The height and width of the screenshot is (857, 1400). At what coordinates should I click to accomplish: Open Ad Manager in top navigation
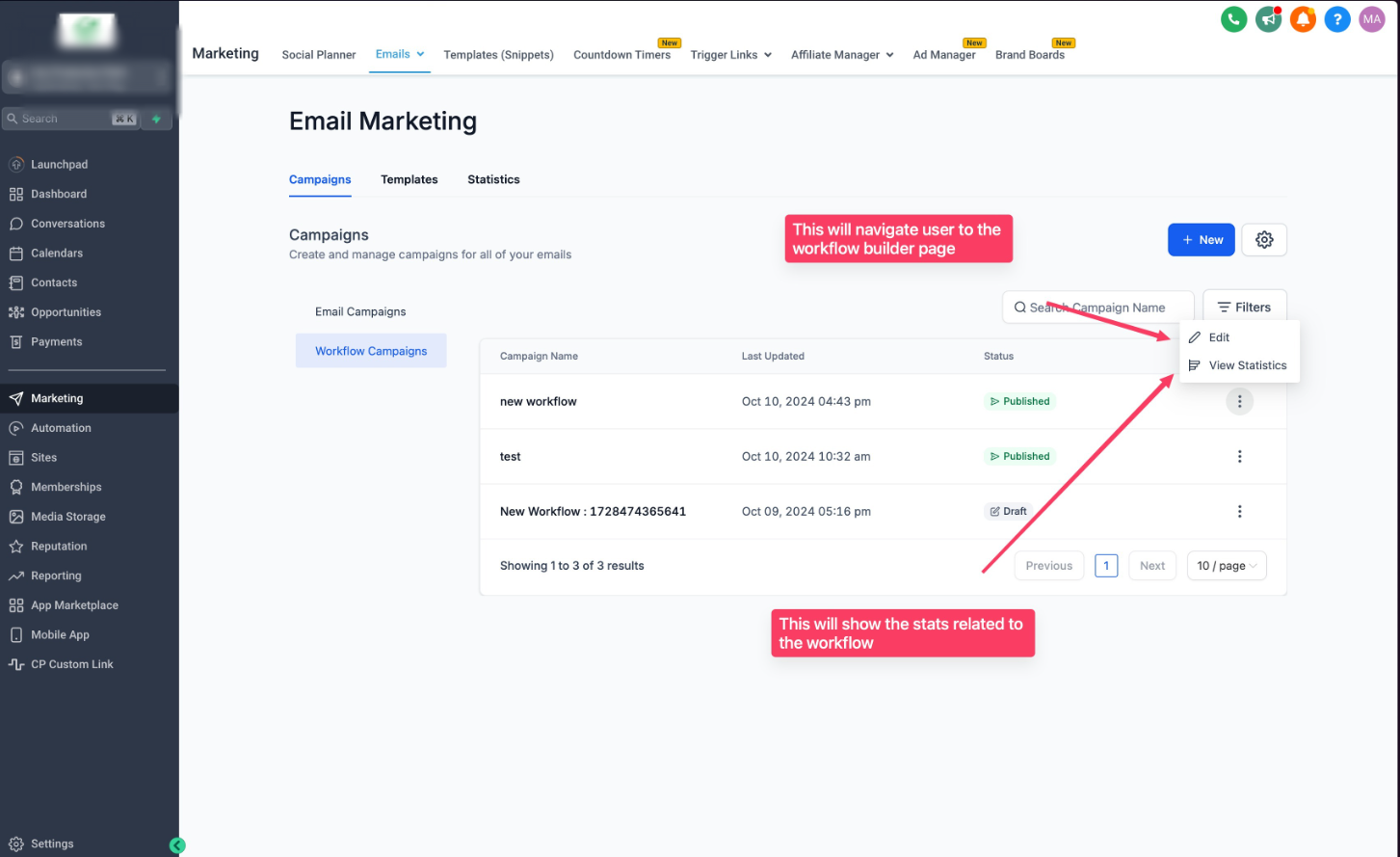coord(944,55)
